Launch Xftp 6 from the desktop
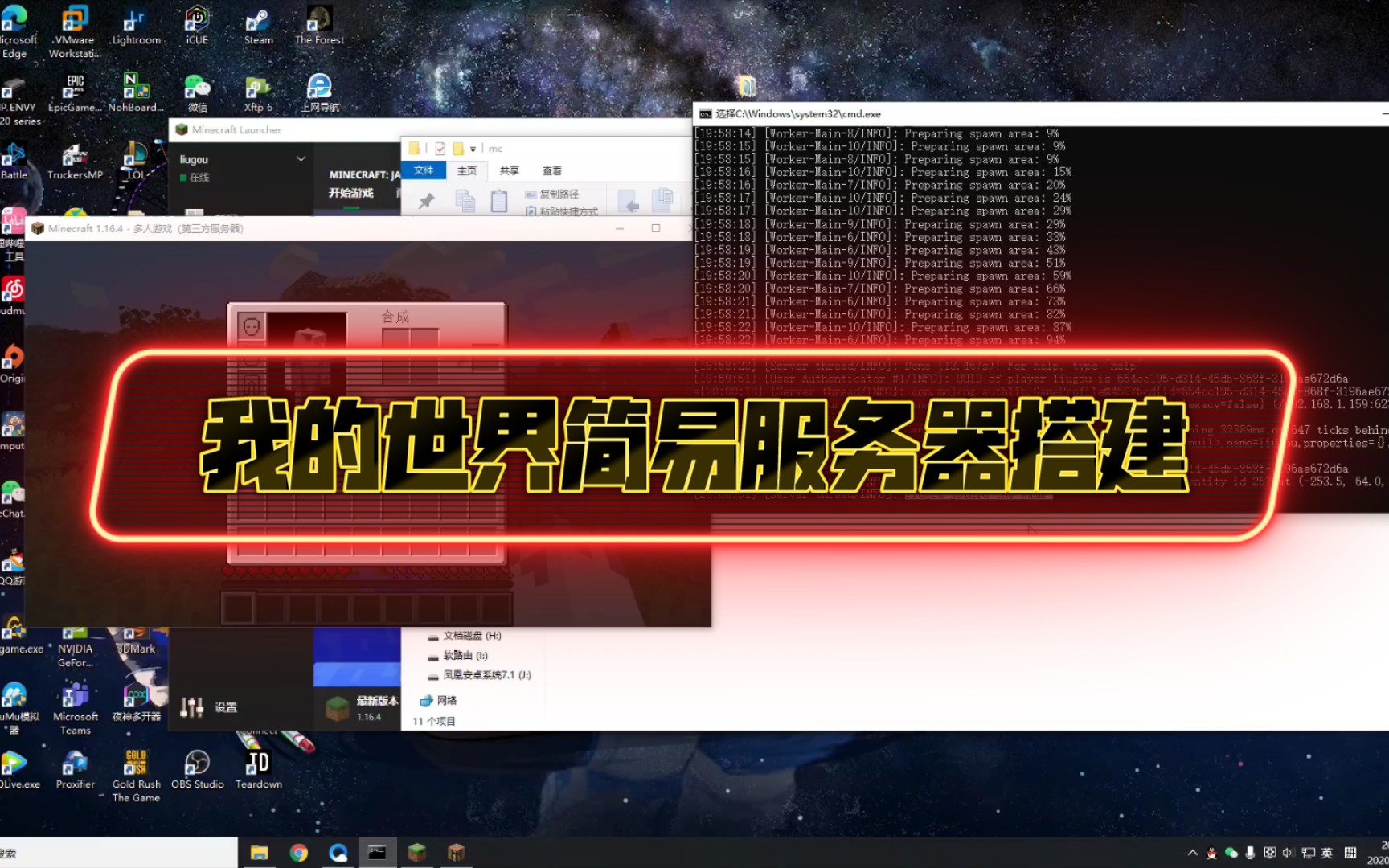The image size is (1389, 868). (258, 92)
